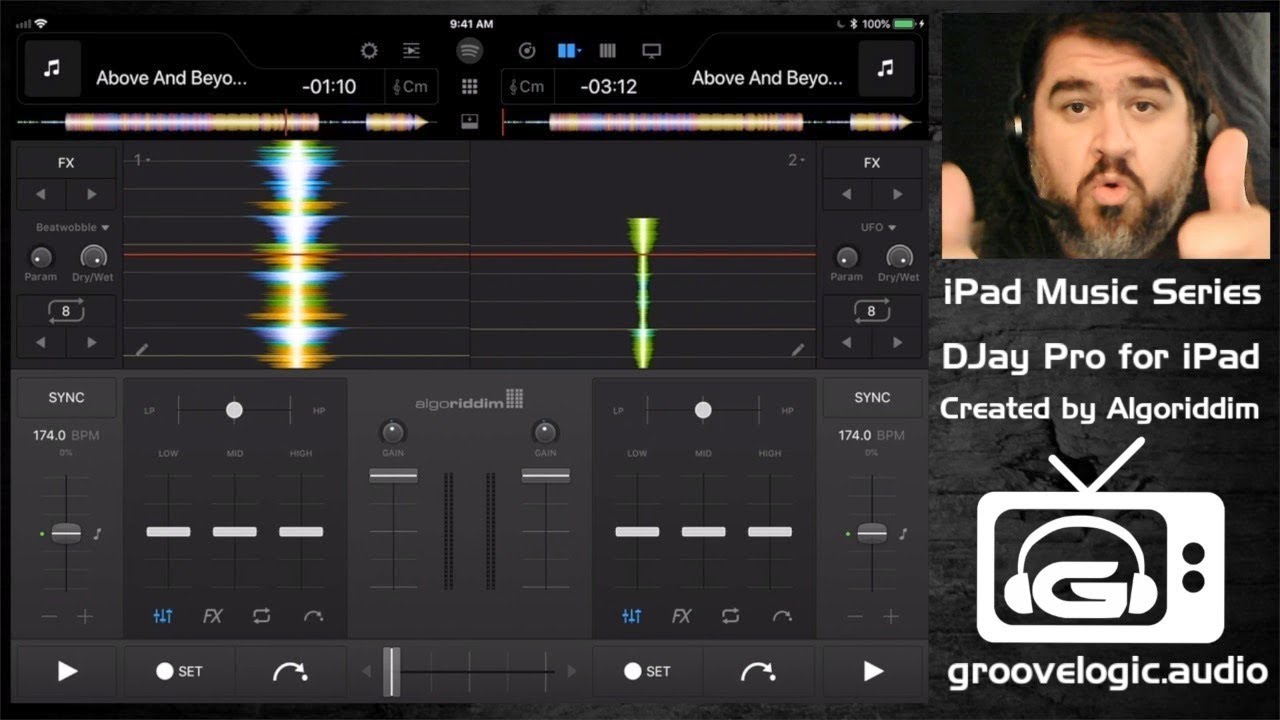The height and width of the screenshot is (720, 1280).
Task: Open deck 2 number dropdown
Action: [x=796, y=160]
